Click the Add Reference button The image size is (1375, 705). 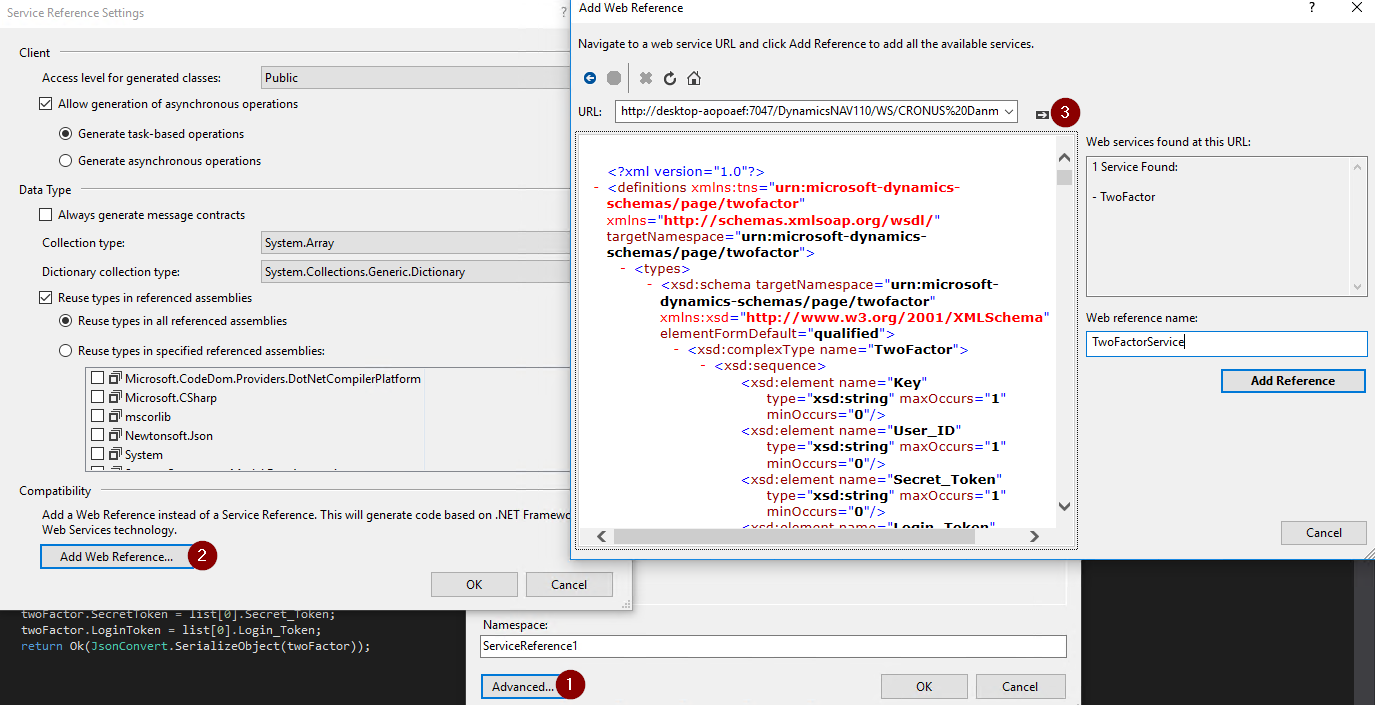(1292, 381)
